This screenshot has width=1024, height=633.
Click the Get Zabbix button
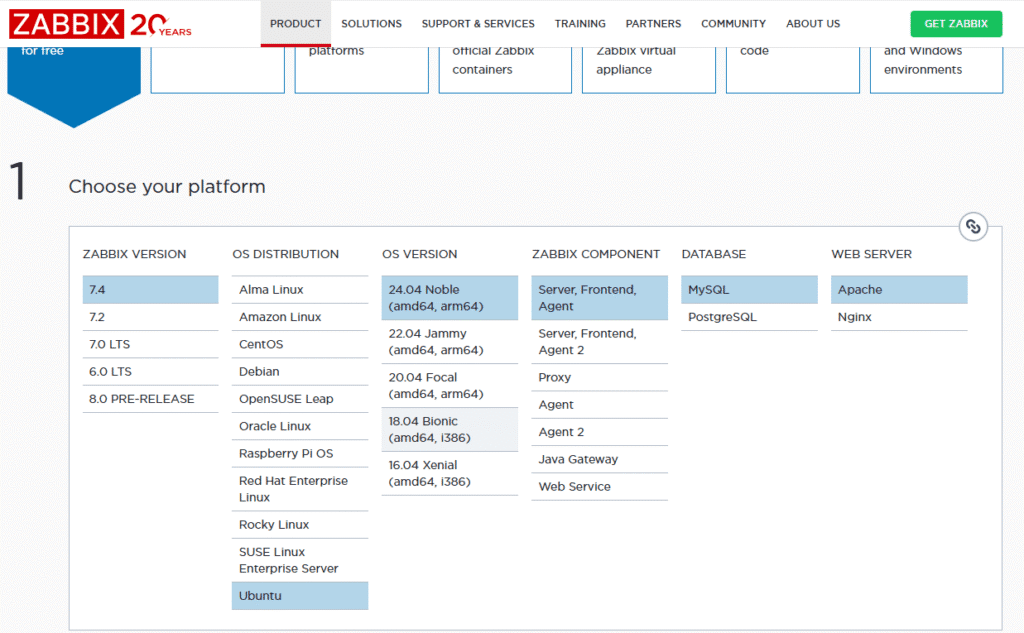click(956, 24)
